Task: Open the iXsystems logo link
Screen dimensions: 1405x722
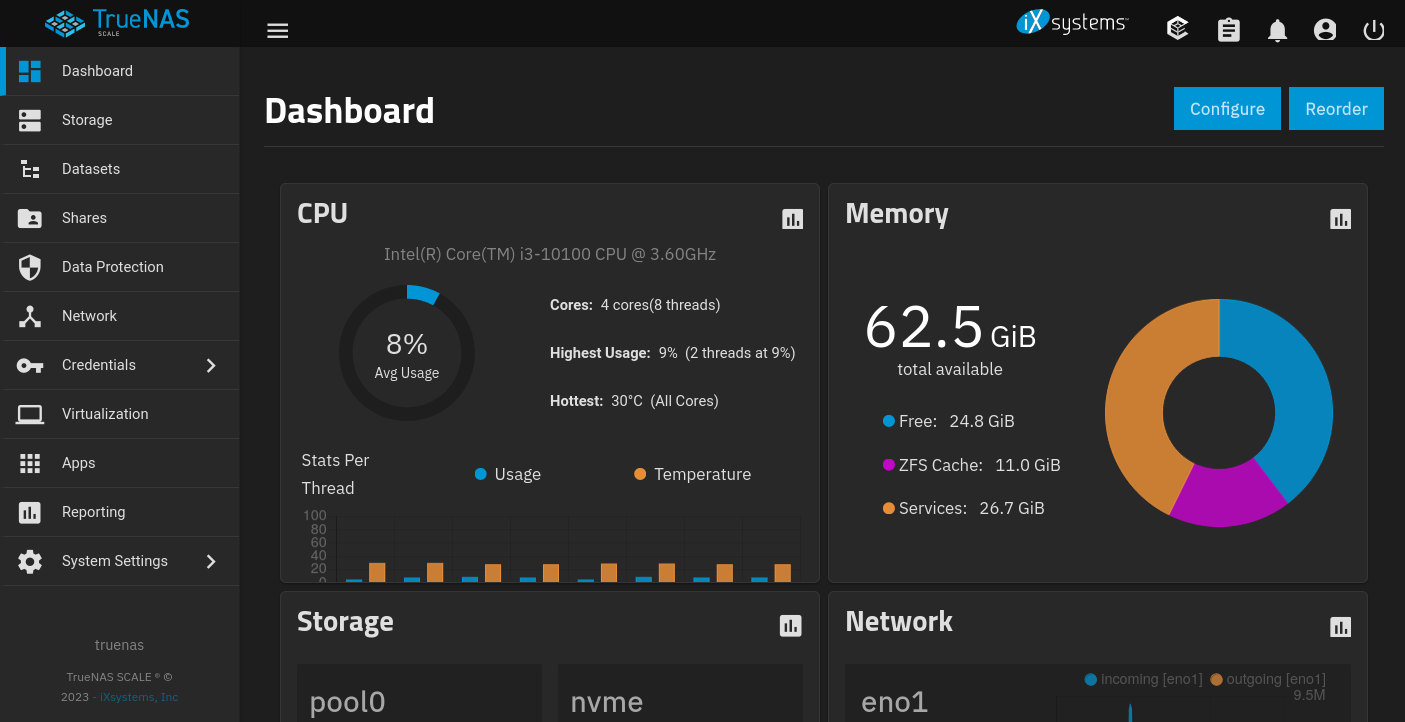Action: tap(1072, 22)
